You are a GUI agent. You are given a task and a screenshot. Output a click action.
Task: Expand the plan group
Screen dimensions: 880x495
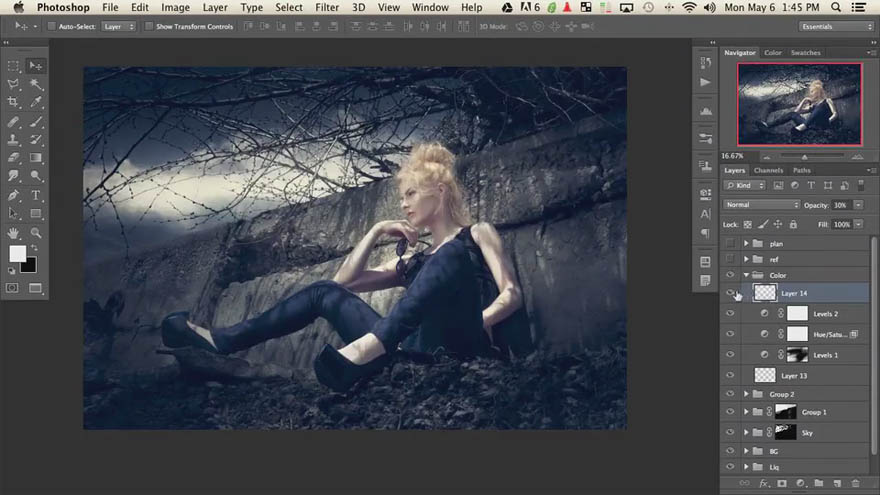pos(746,244)
